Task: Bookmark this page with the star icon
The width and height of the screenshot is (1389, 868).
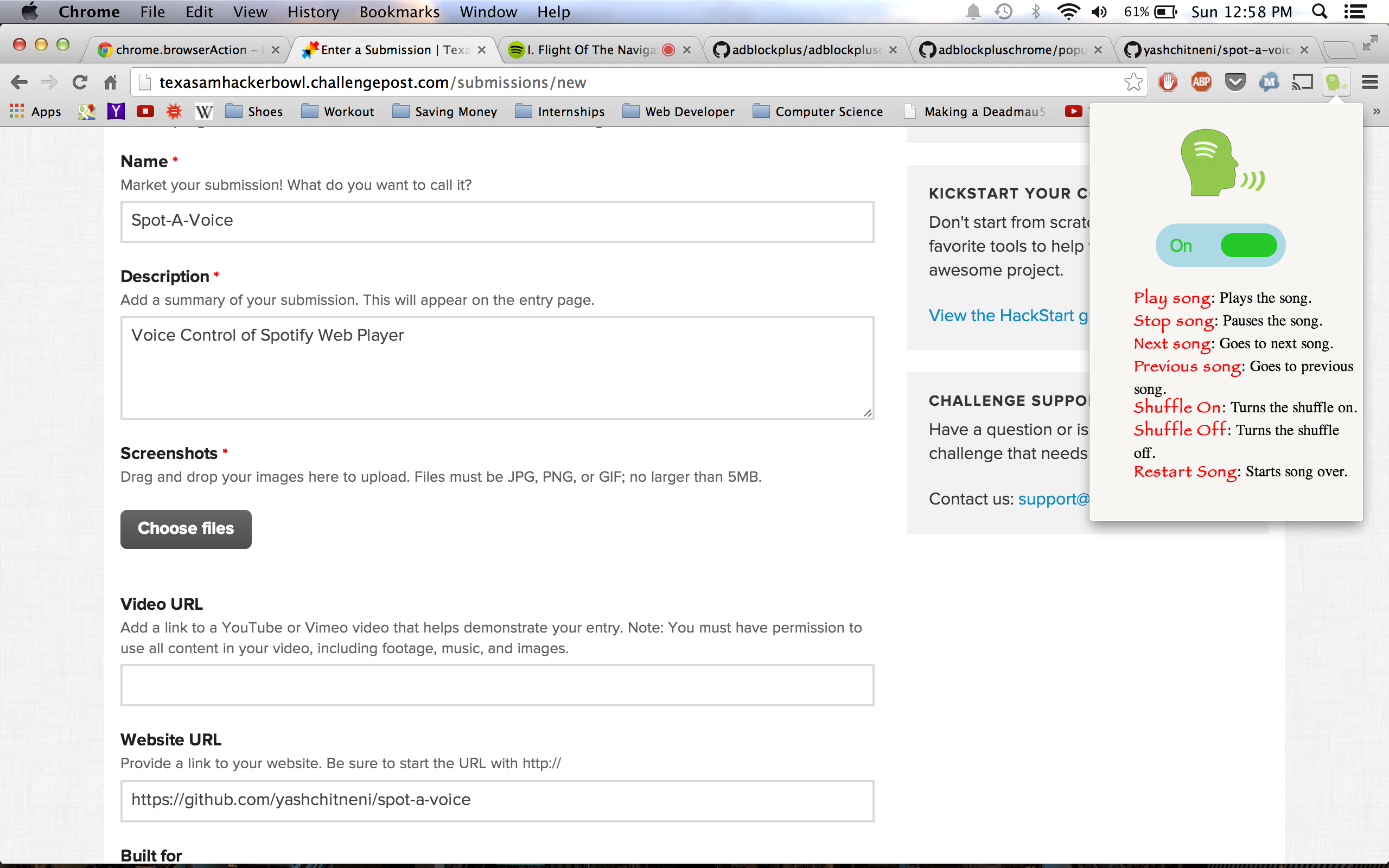Action: [1133, 82]
